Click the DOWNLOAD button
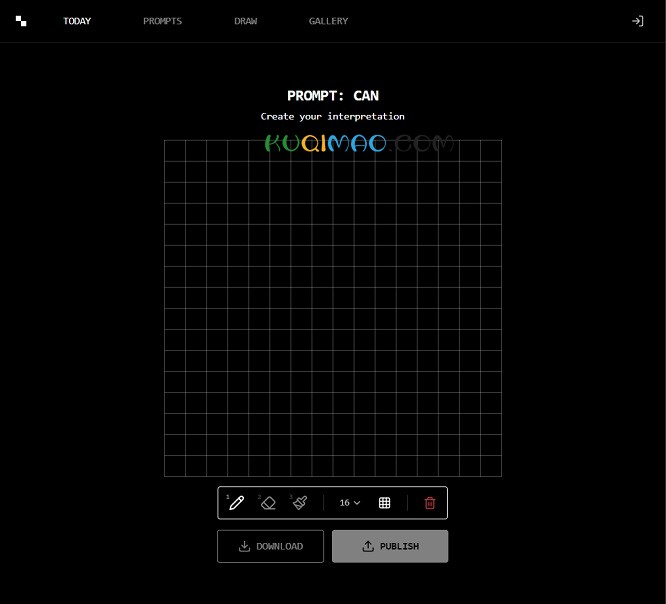 (x=271, y=546)
